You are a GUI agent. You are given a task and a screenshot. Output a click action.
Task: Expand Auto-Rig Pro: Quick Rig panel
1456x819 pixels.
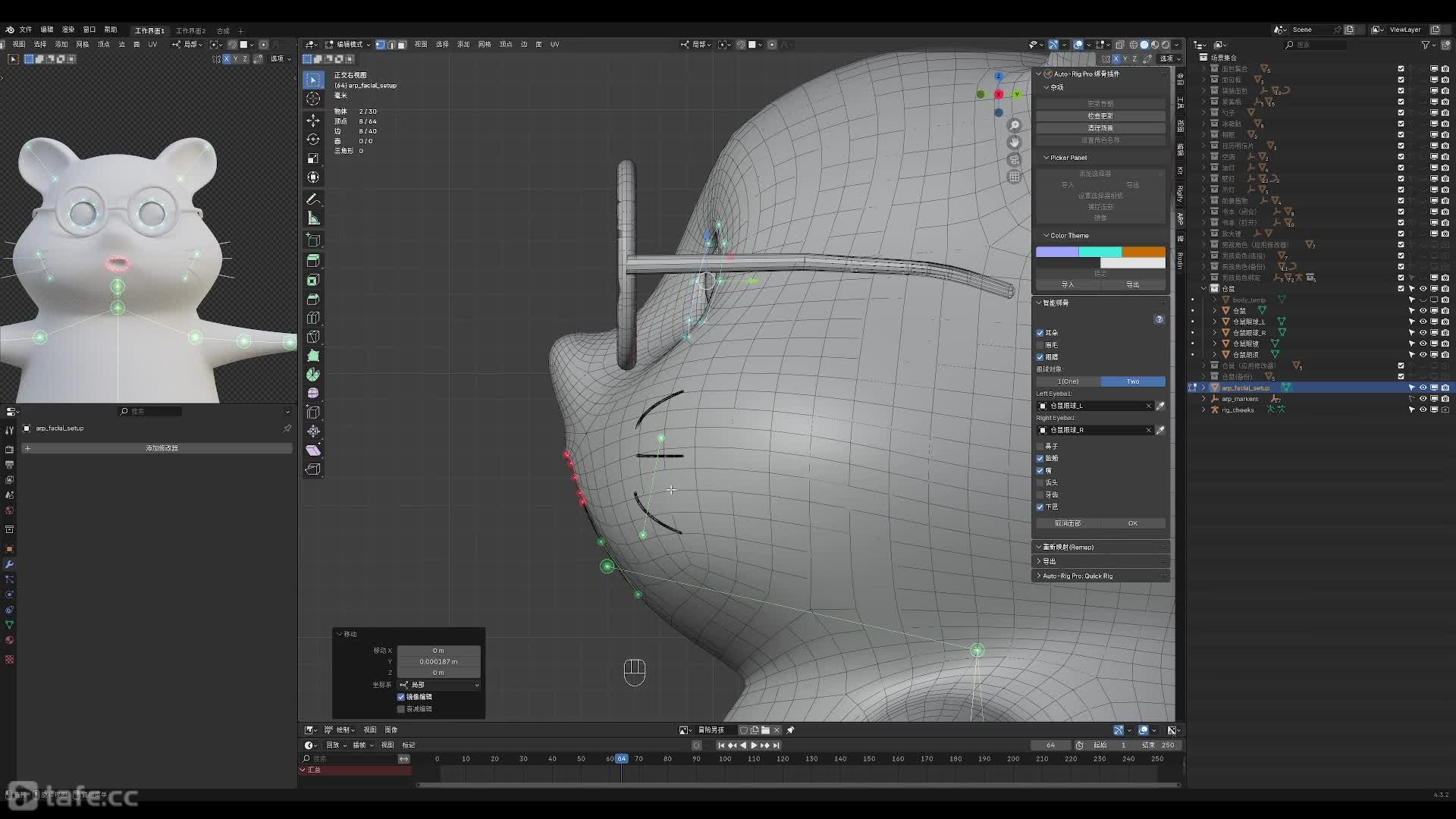1077,576
